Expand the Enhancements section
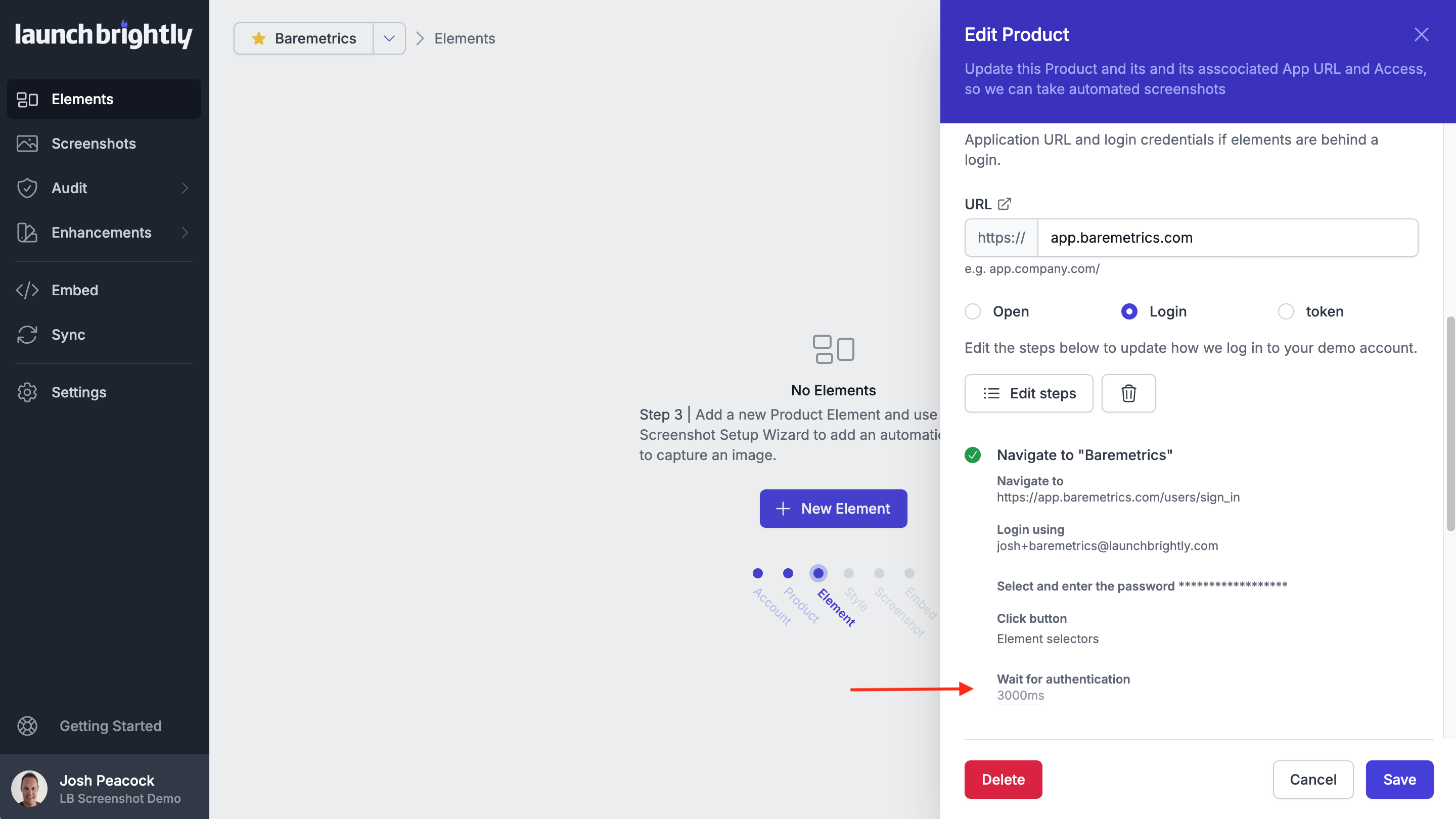 [104, 233]
